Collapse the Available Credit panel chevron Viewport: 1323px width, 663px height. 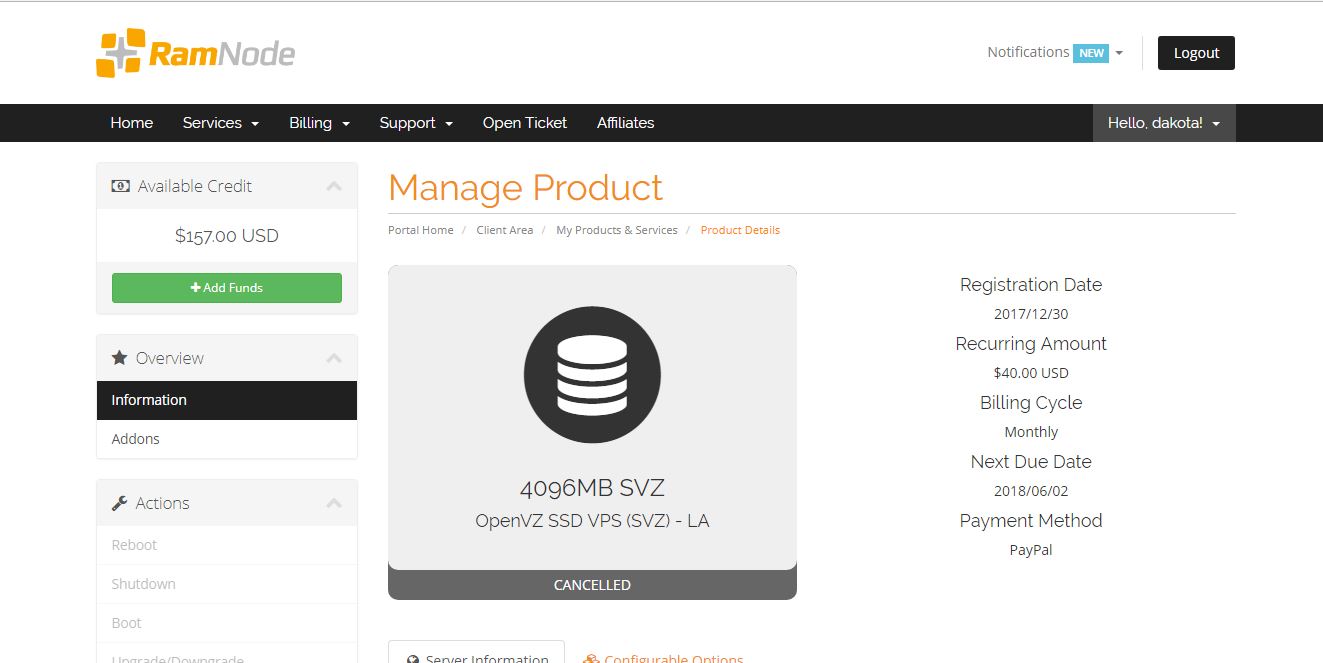(x=334, y=186)
